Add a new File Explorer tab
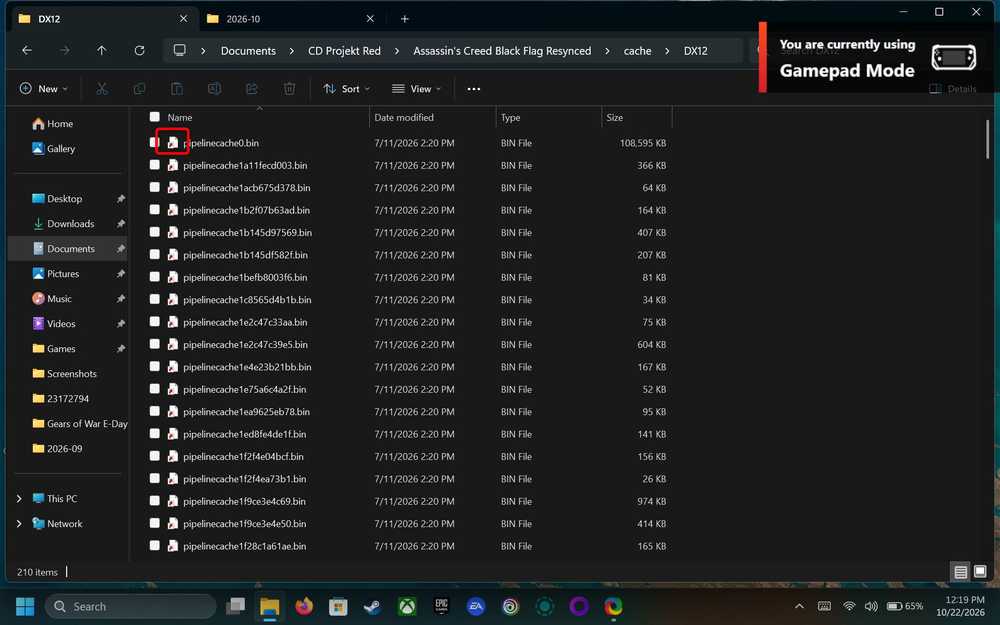Image resolution: width=1000 pixels, height=625 pixels. click(404, 19)
